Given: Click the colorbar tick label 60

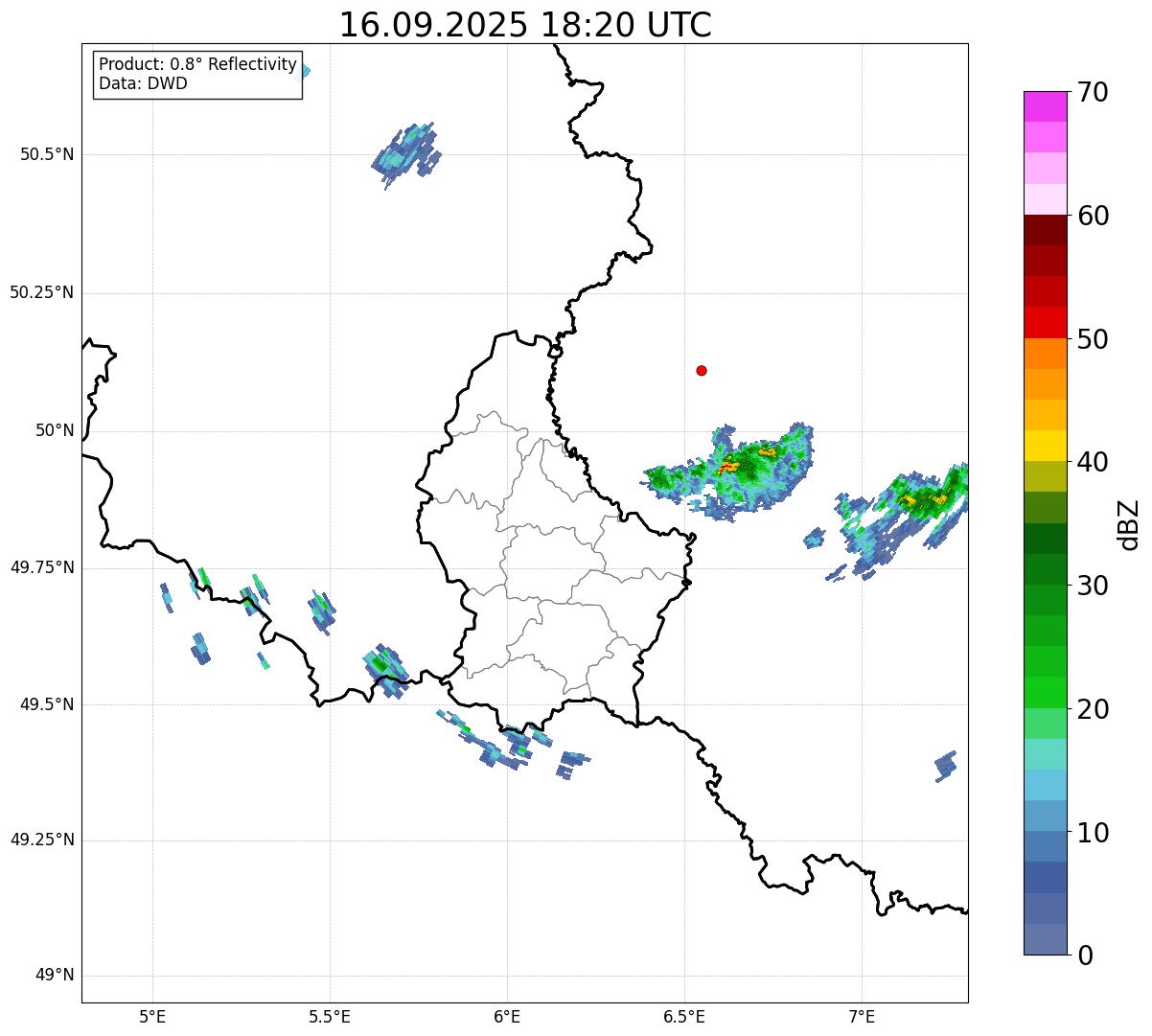Looking at the screenshot, I should coord(1093,216).
